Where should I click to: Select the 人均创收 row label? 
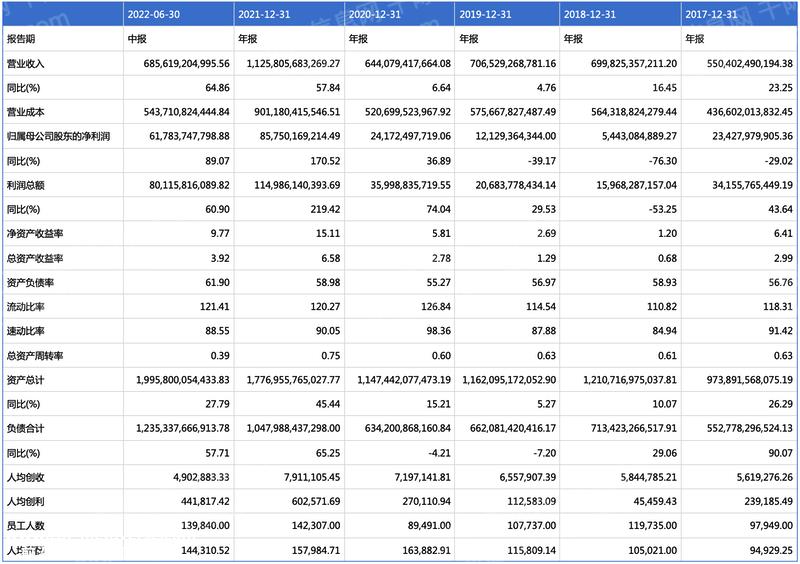click(x=26, y=478)
